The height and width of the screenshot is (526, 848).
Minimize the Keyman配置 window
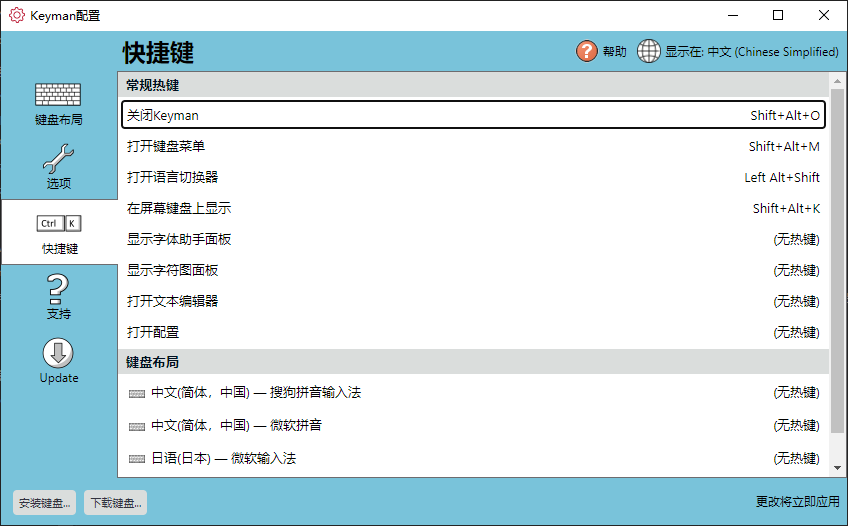click(733, 15)
